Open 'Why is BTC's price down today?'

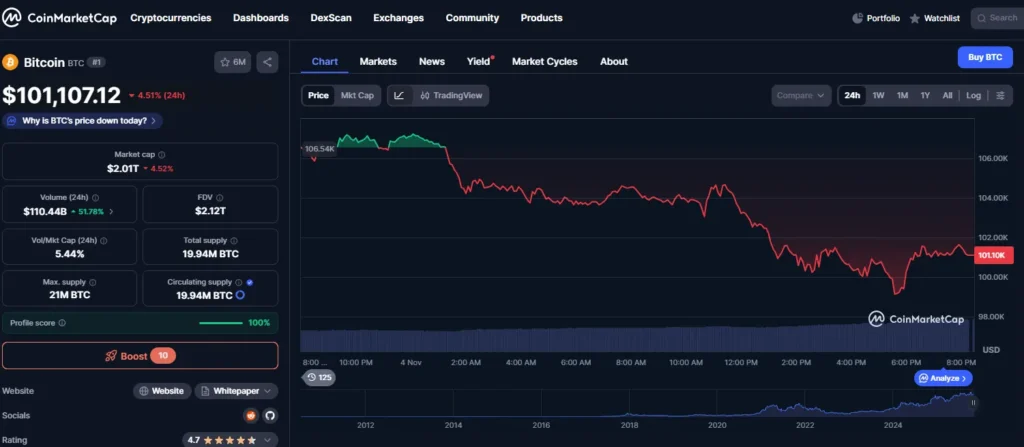point(83,121)
